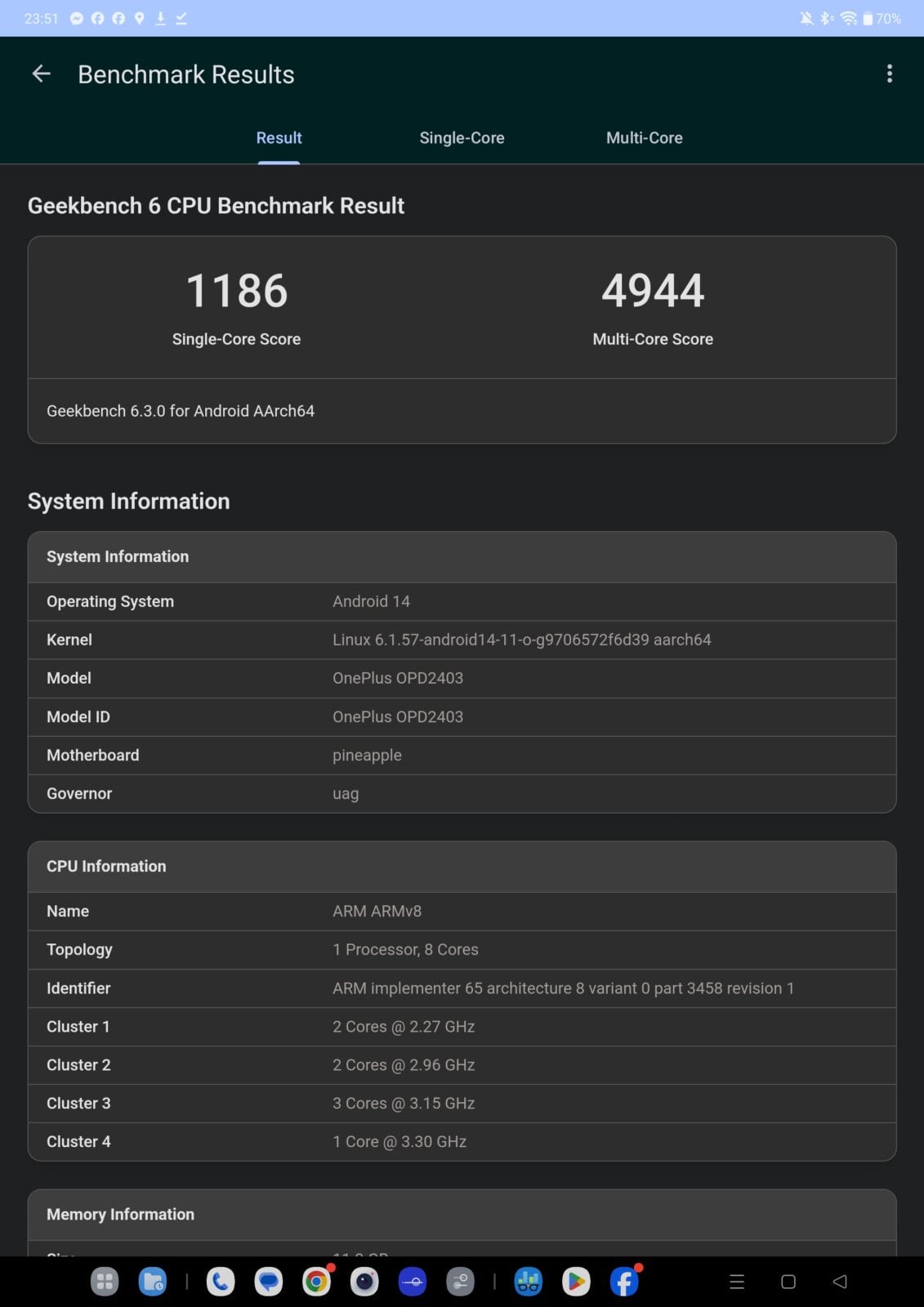The height and width of the screenshot is (1307, 924).
Task: Tap the Multi-Core Score value 4944
Action: 653,291
